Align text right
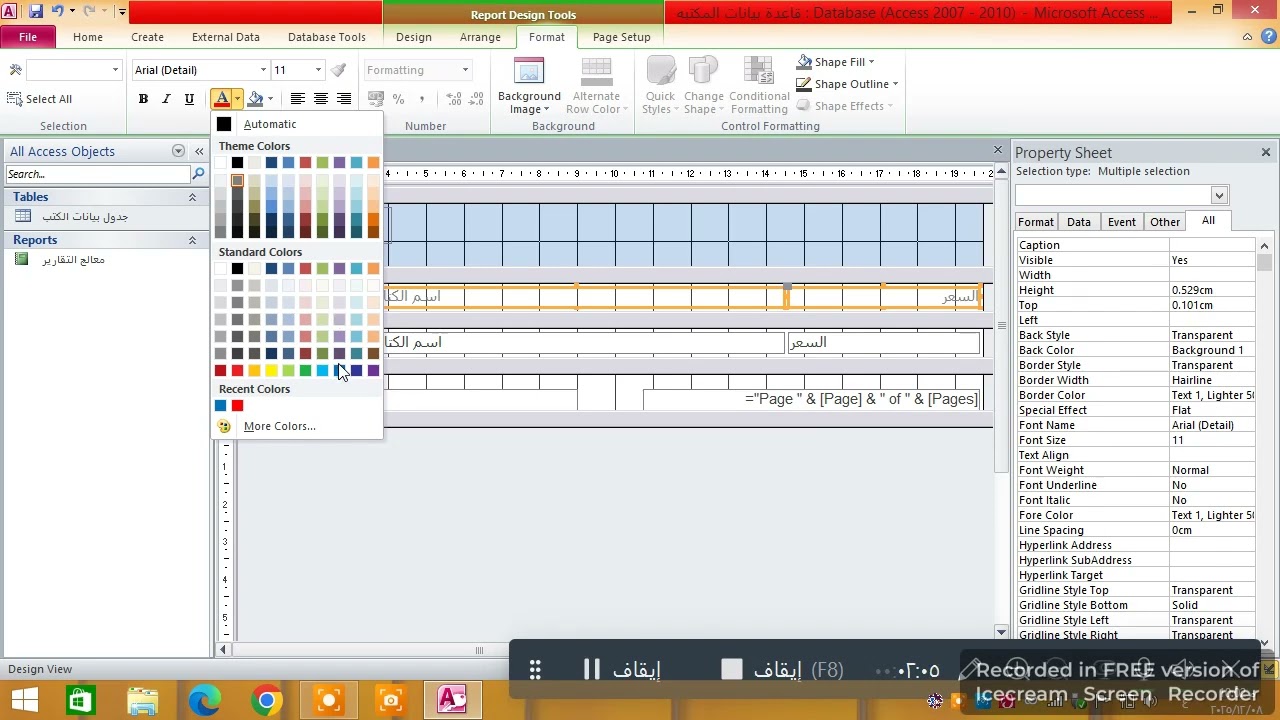The image size is (1280, 720). pyautogui.click(x=344, y=99)
